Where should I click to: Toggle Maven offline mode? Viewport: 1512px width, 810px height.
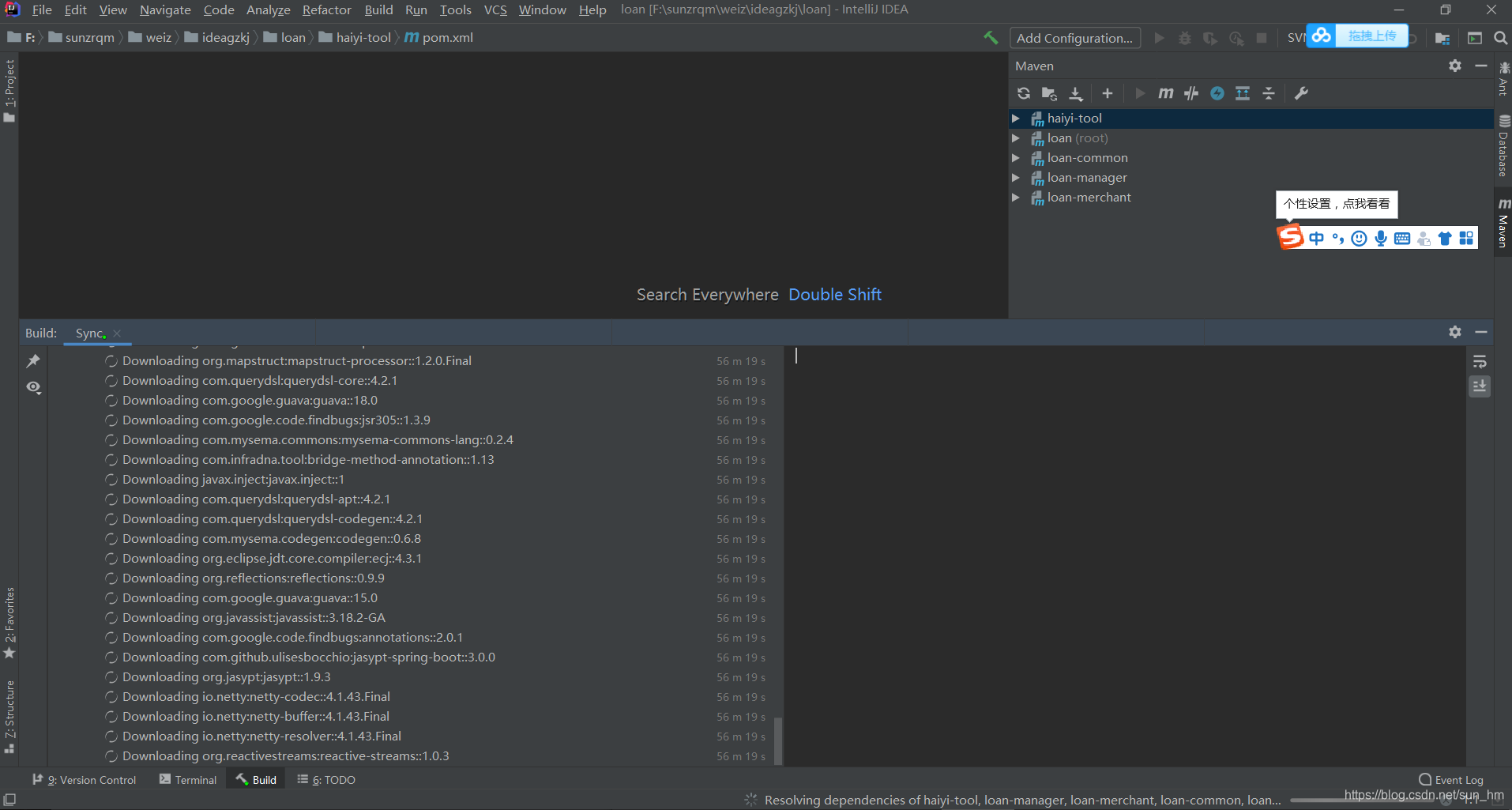click(x=1191, y=93)
